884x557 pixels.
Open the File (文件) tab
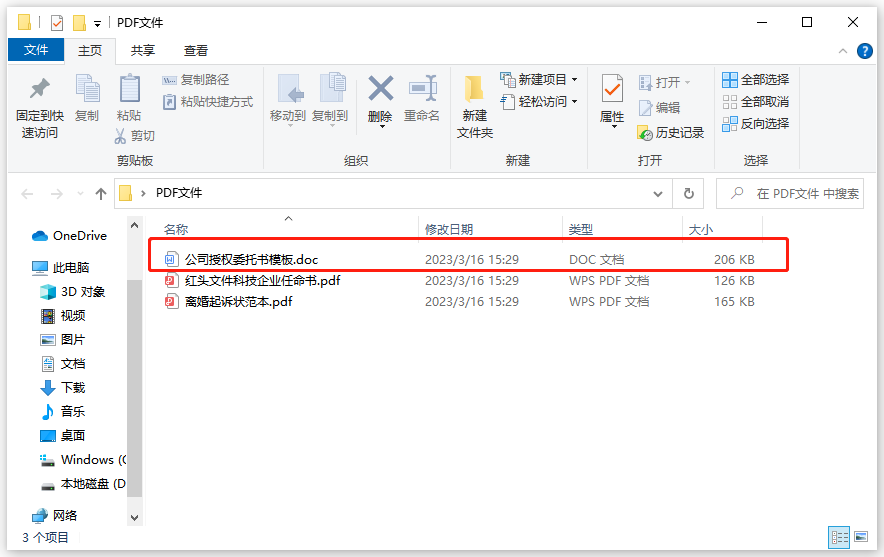[36, 50]
